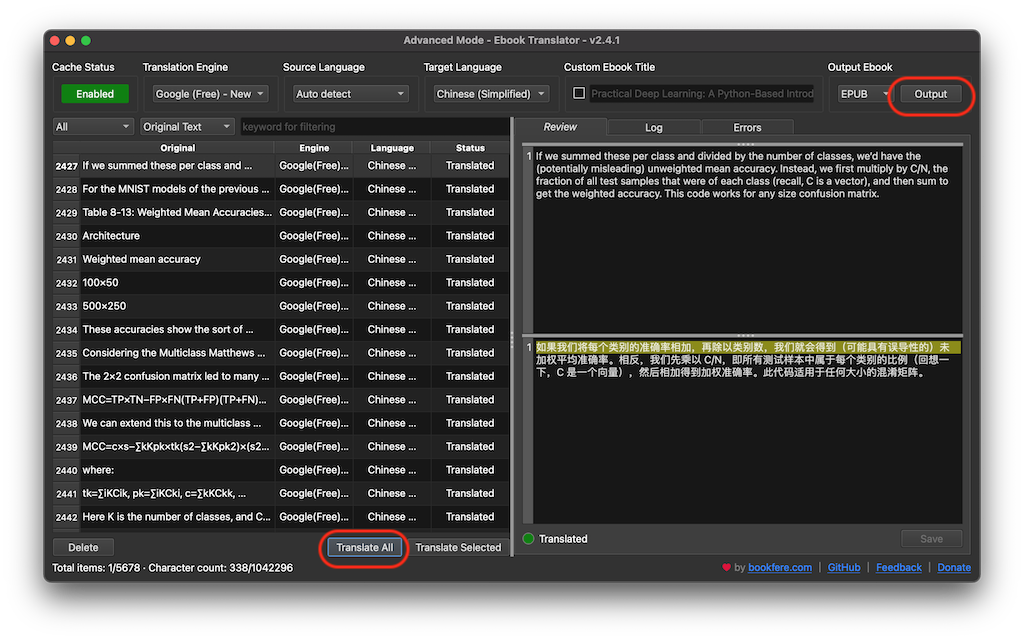Click the green Translated status indicator
Screen dimensions: 1024x640
pyautogui.click(x=529, y=538)
